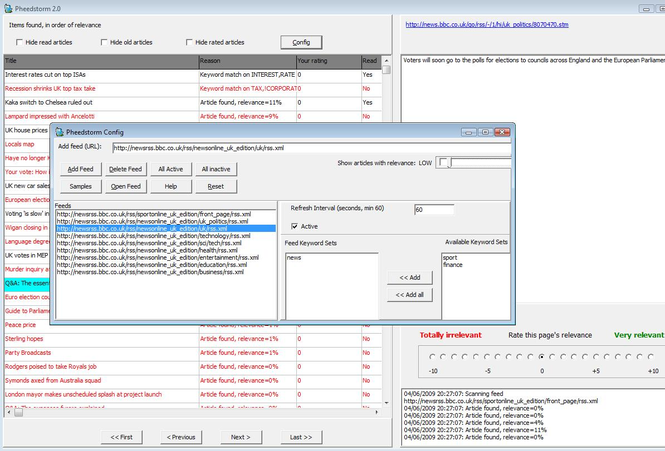665x451 pixels.
Task: Select the +5 relevance rating radio button
Action: 596,357
